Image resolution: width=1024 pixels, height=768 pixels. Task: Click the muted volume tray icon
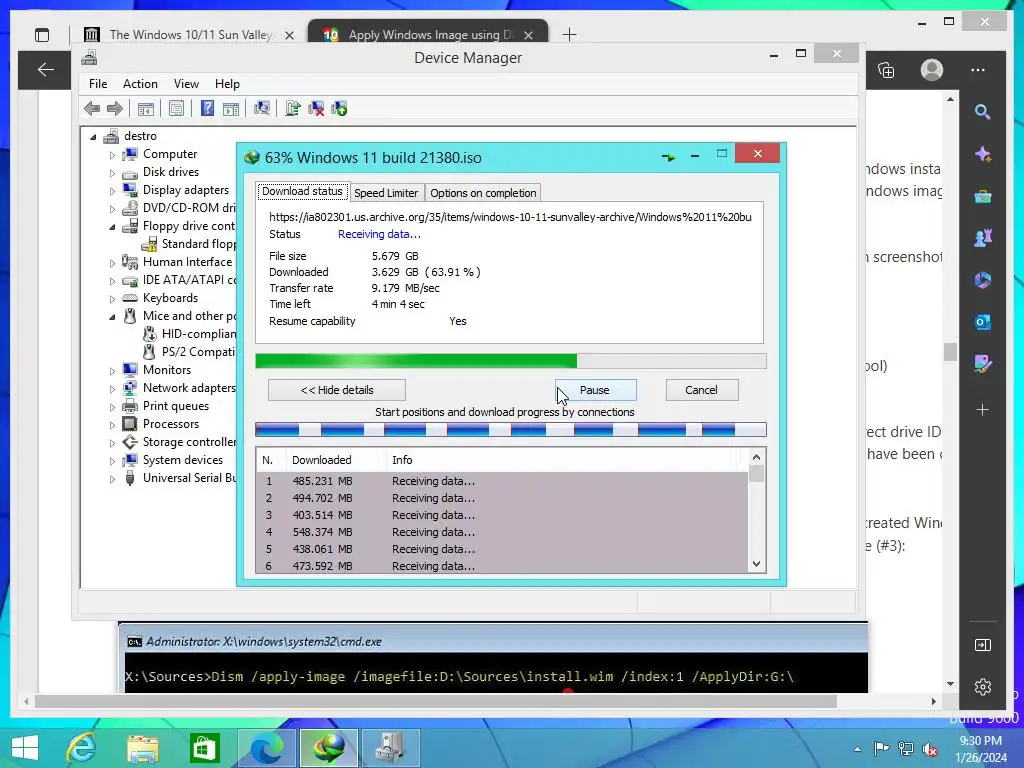coord(930,749)
